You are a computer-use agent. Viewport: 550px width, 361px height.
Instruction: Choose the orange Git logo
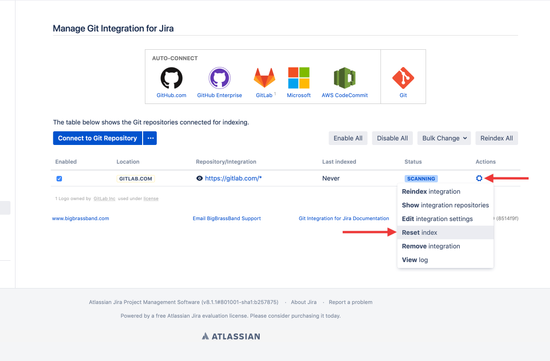[403, 78]
